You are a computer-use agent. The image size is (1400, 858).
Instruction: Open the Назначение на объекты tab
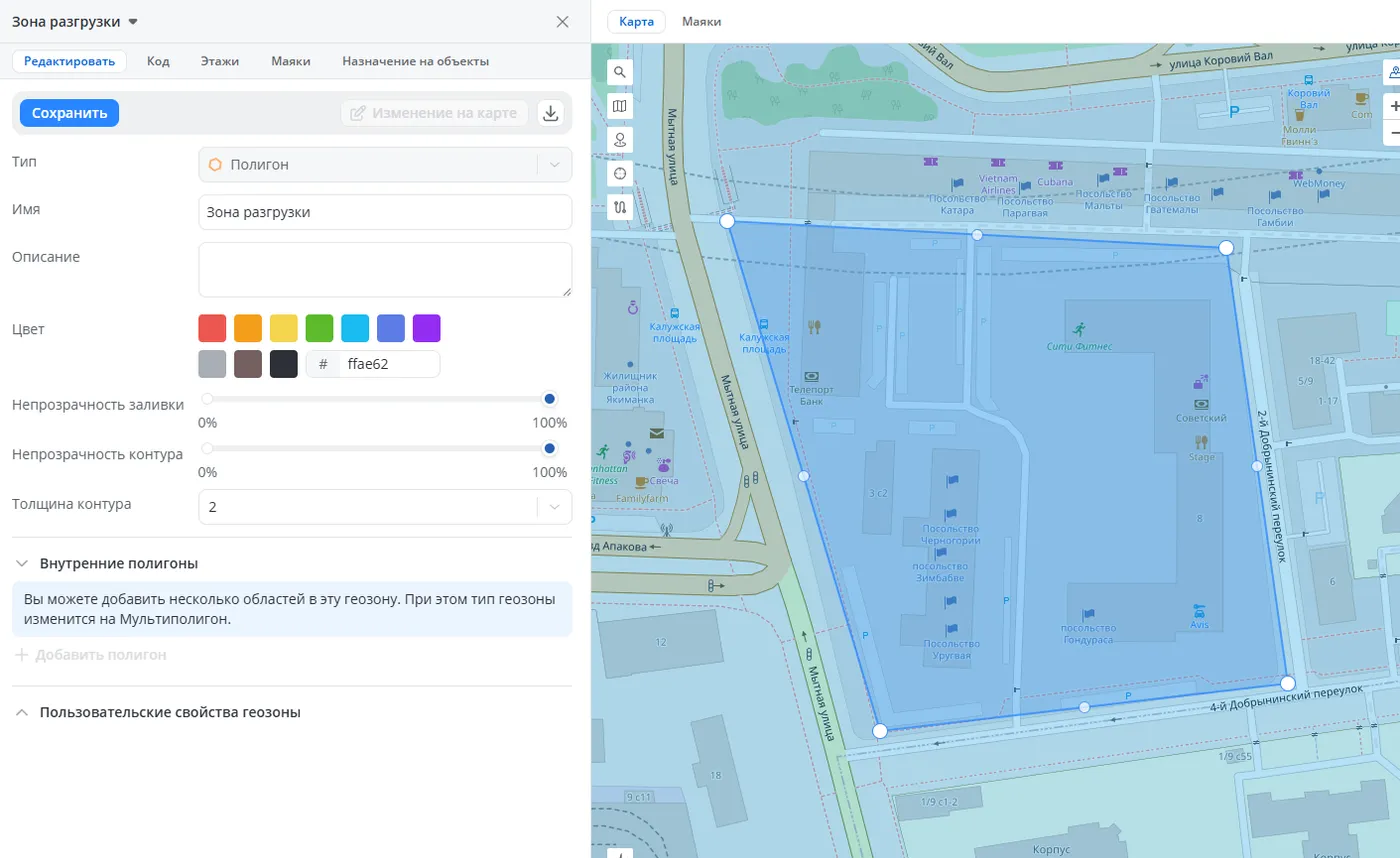[x=415, y=61]
